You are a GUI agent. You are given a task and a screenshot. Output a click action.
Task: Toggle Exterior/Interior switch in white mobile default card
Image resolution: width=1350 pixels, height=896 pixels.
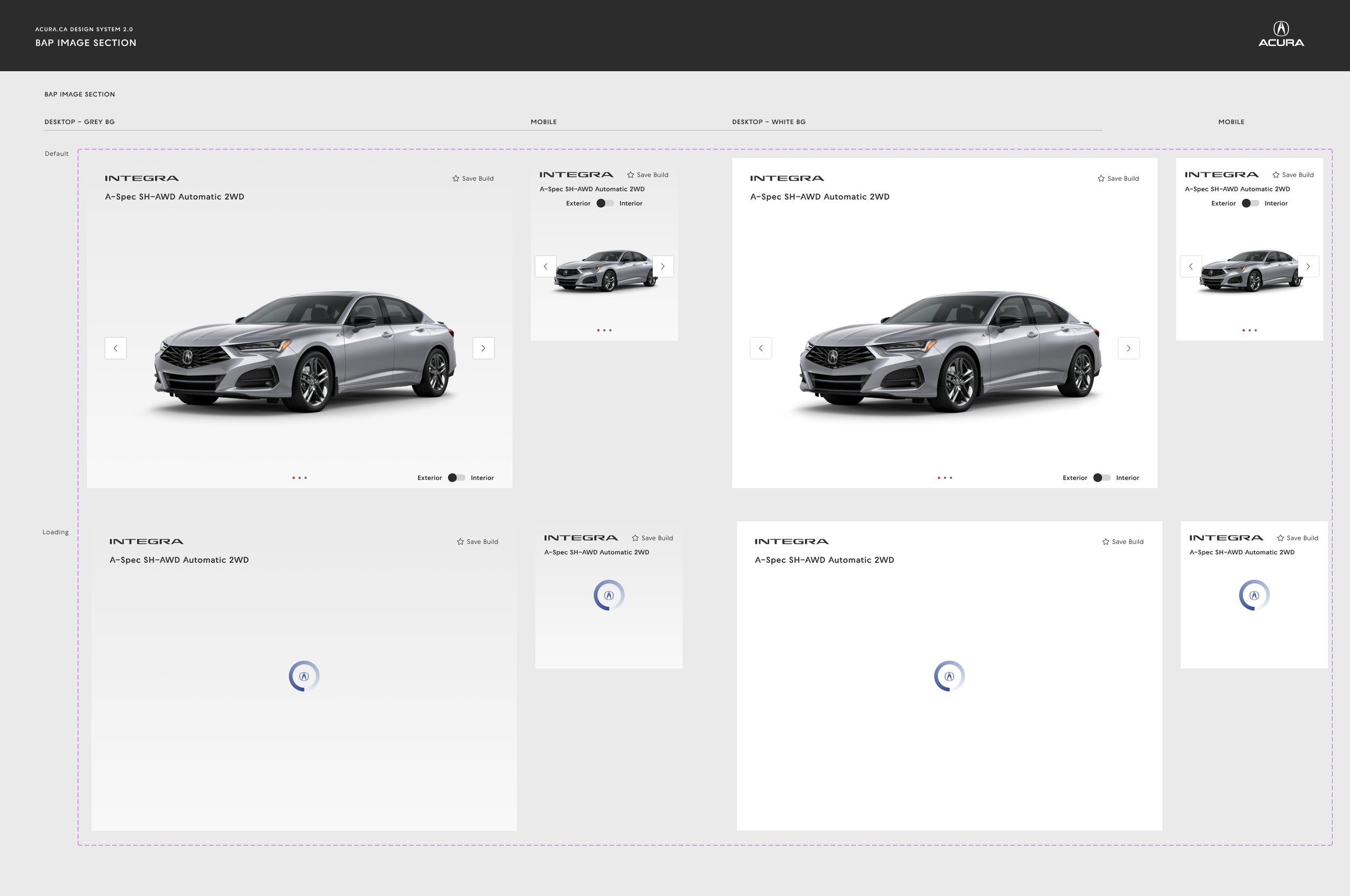(1250, 203)
